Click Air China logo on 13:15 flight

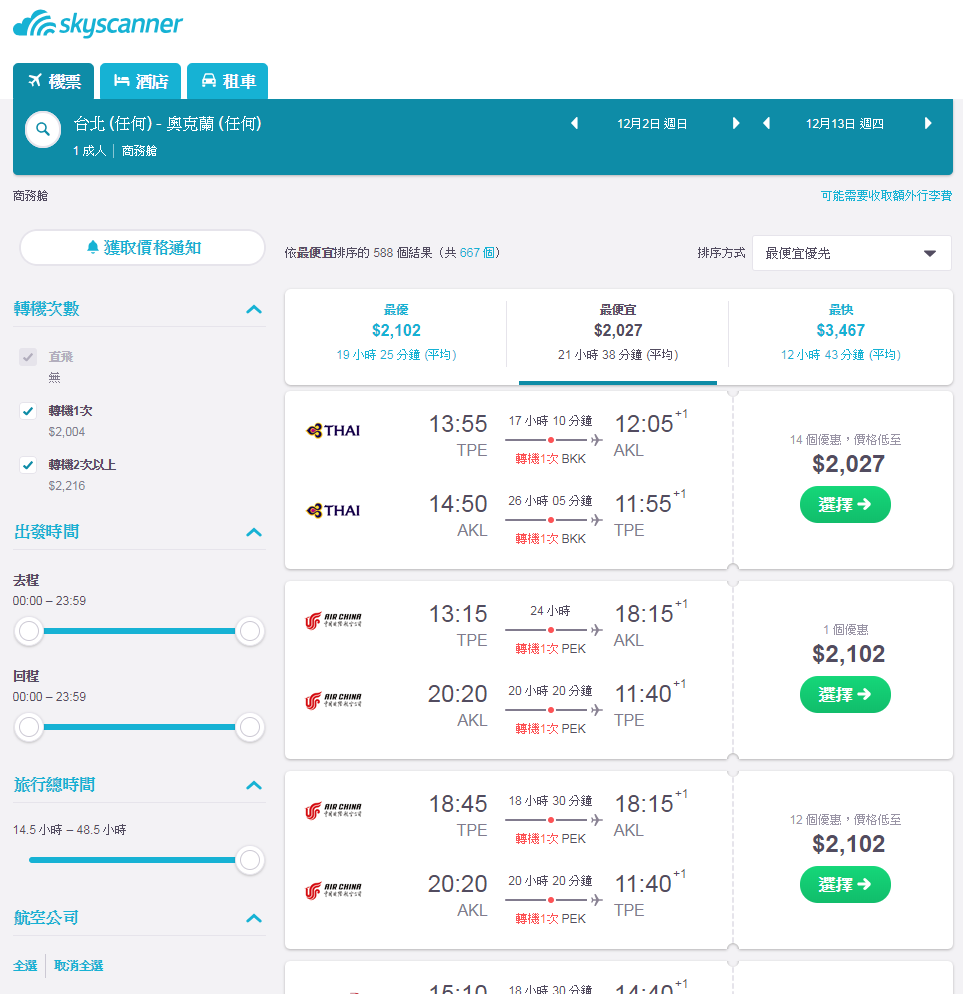333,620
